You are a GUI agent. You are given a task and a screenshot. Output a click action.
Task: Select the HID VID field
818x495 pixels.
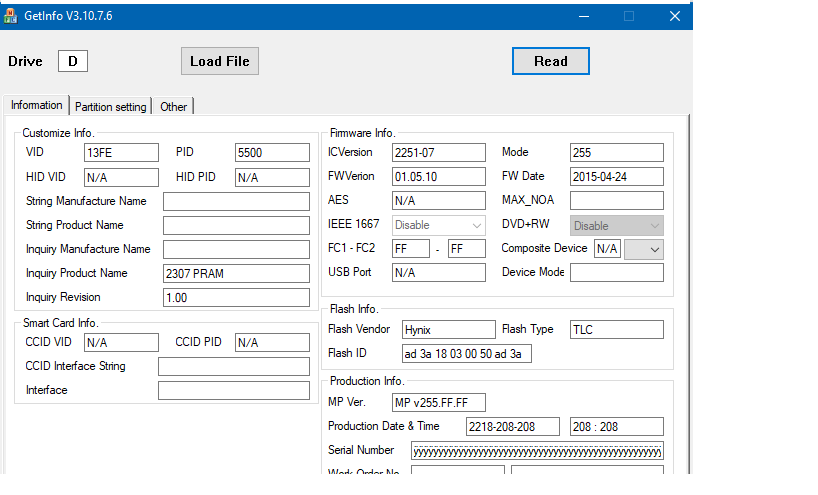point(121,177)
